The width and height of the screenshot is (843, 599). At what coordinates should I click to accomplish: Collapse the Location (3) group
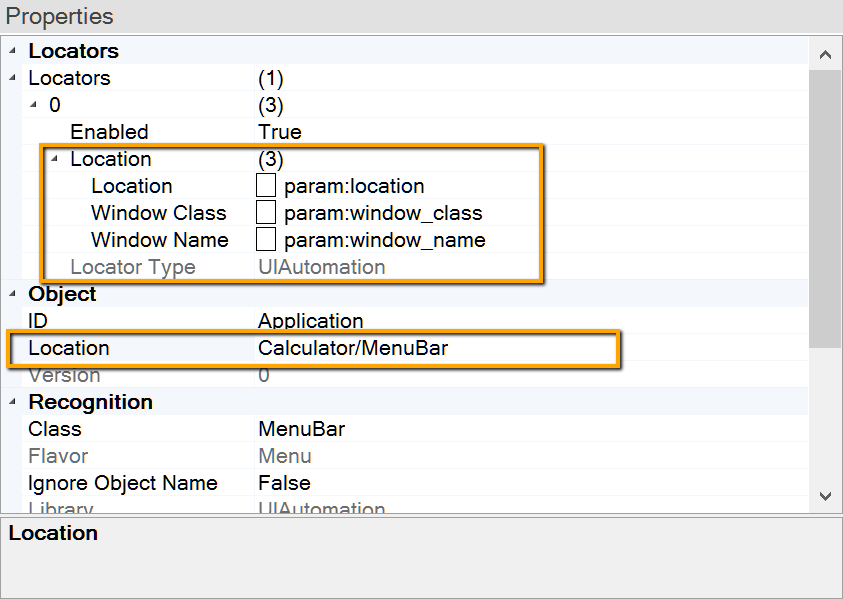click(x=54, y=159)
